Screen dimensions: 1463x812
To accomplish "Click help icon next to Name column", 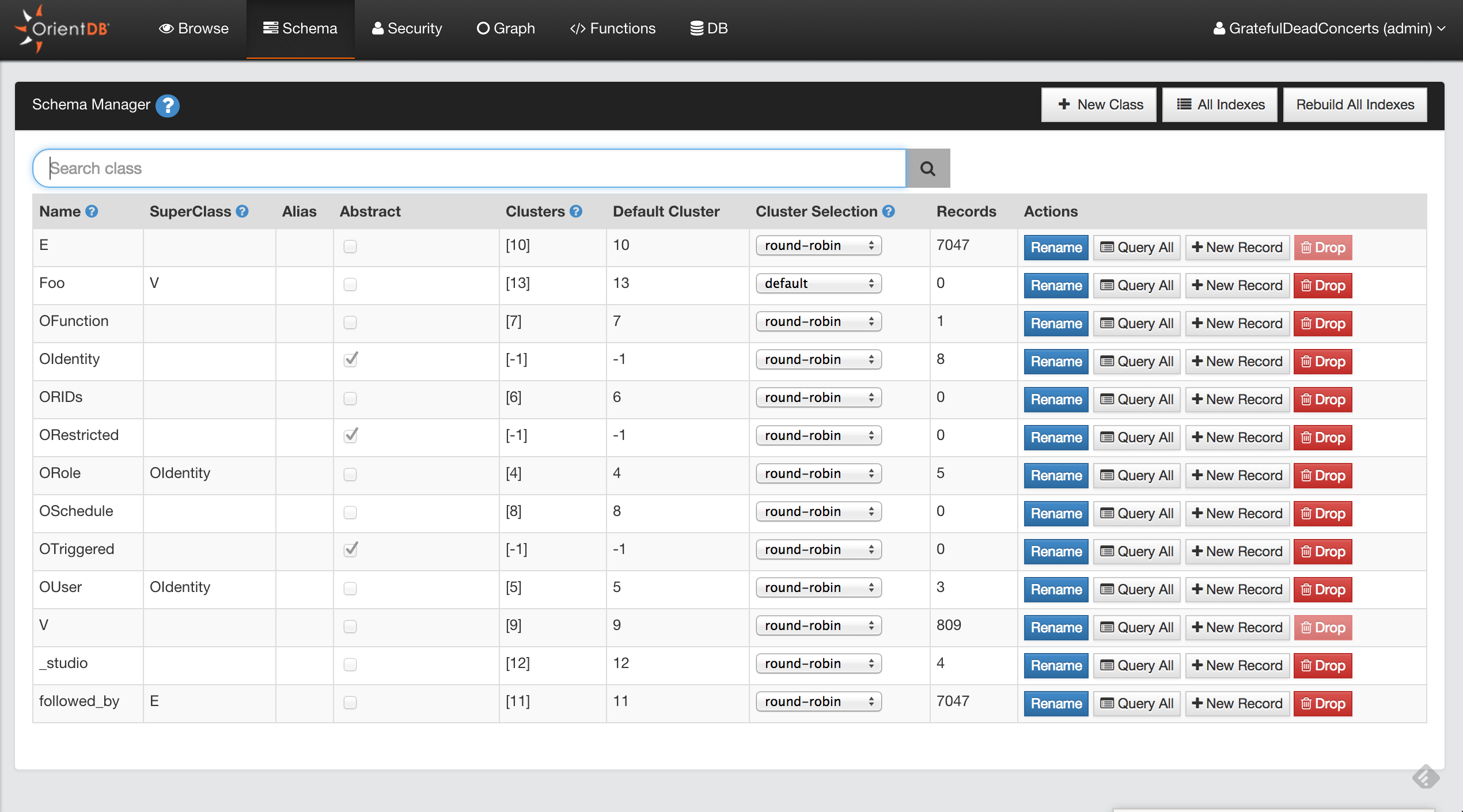I will [92, 211].
